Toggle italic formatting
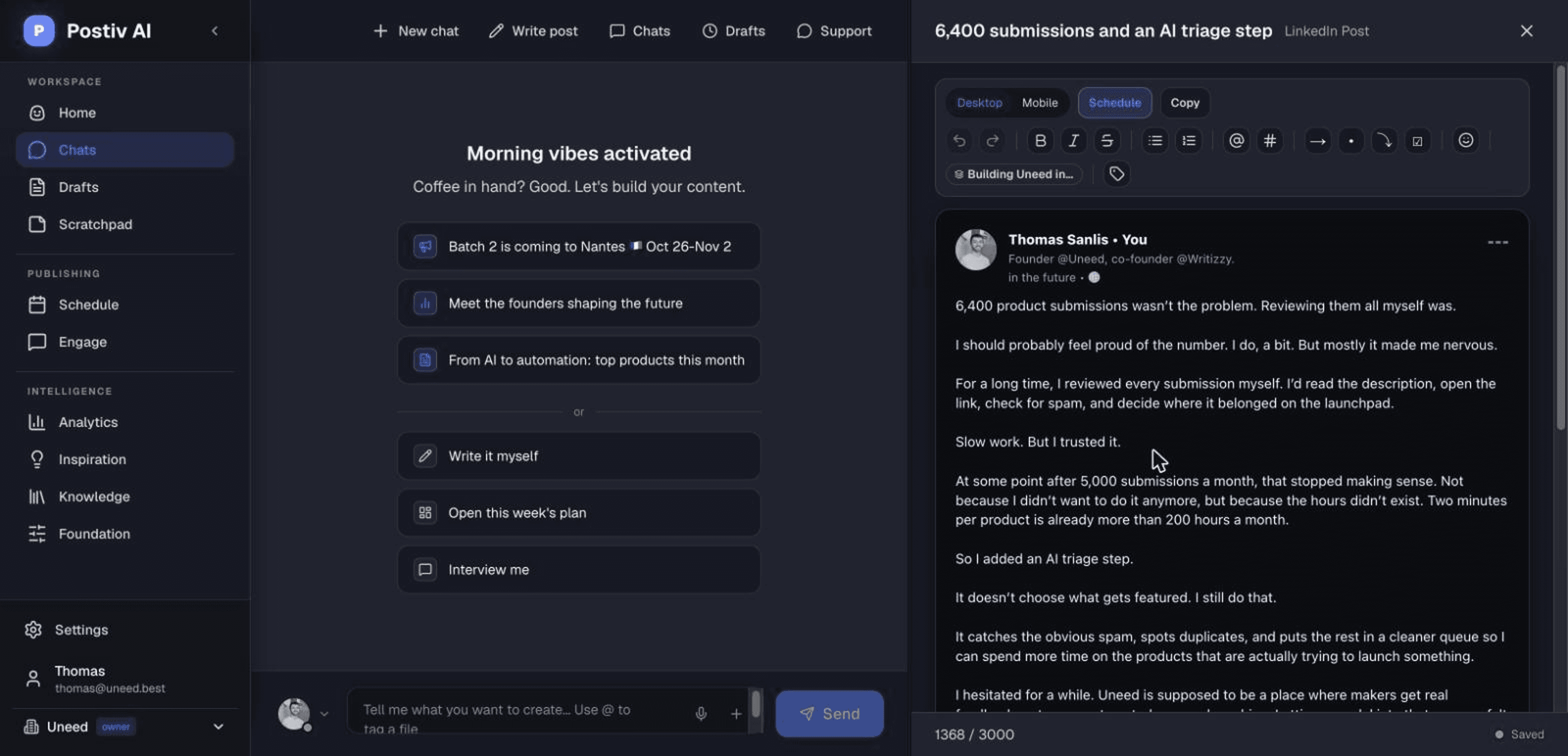 click(1073, 140)
